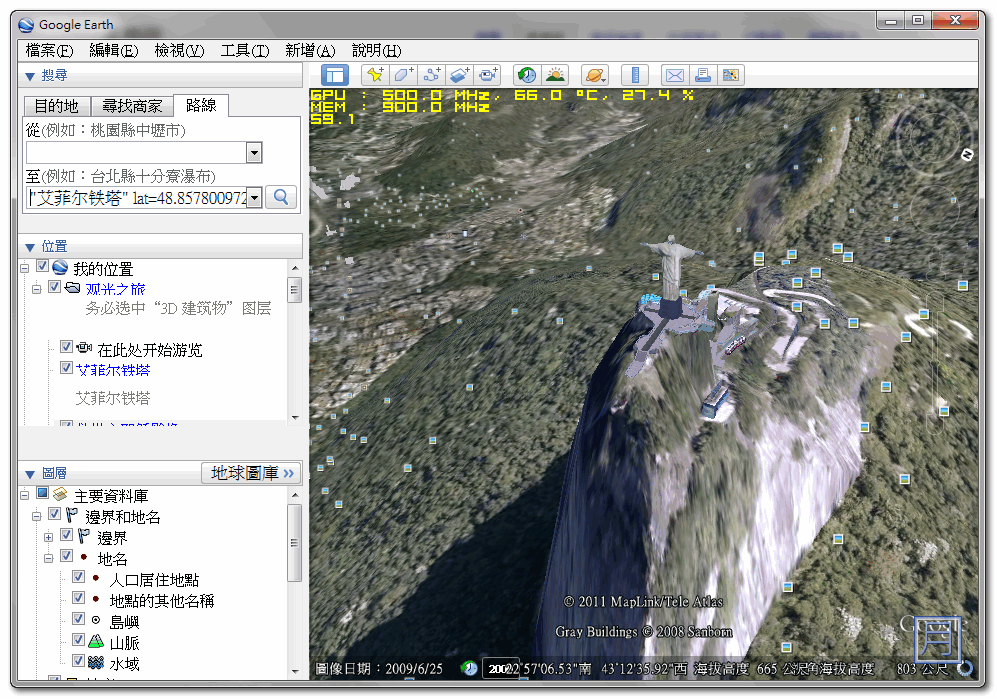
Task: Start recording a tour with camera icon
Action: coord(487,75)
